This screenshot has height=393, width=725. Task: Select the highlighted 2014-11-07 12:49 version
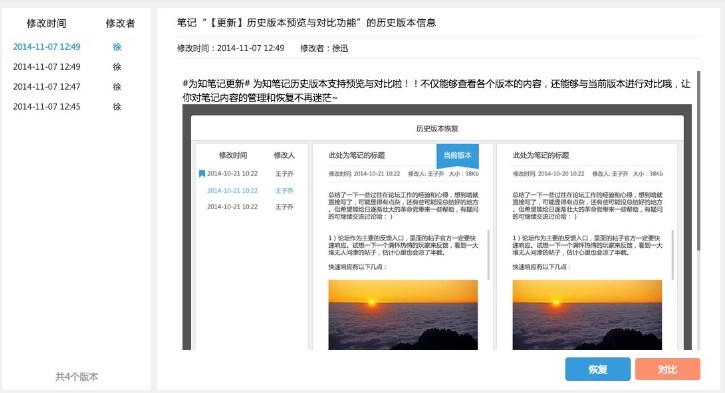(47, 47)
